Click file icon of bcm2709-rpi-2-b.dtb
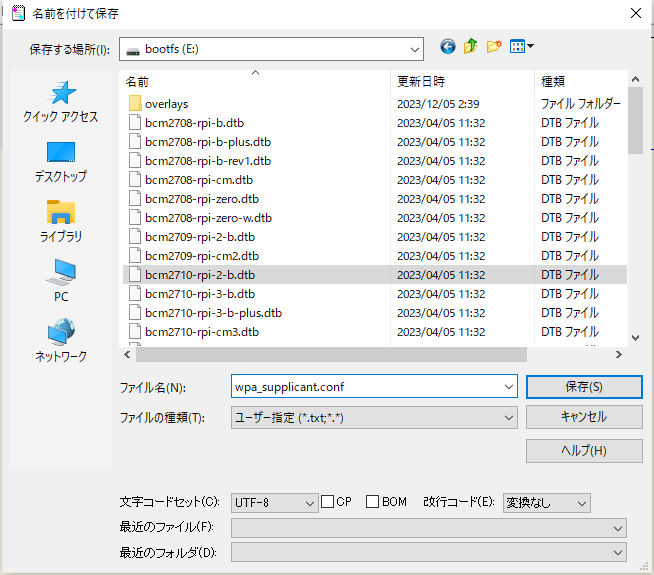The width and height of the screenshot is (654, 575). (135, 237)
